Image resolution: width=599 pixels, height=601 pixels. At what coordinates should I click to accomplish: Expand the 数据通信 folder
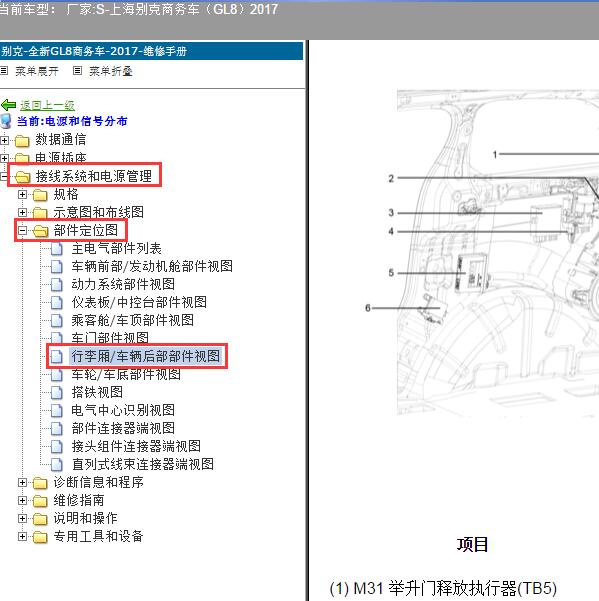4,140
